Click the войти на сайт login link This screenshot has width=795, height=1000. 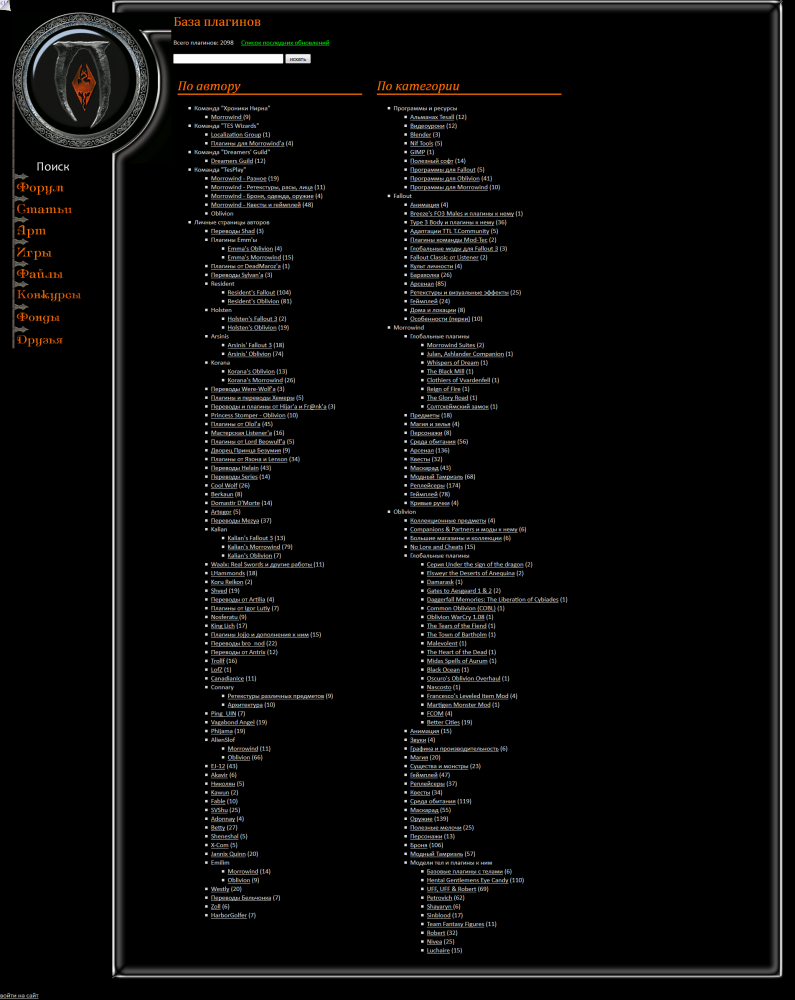(19, 996)
